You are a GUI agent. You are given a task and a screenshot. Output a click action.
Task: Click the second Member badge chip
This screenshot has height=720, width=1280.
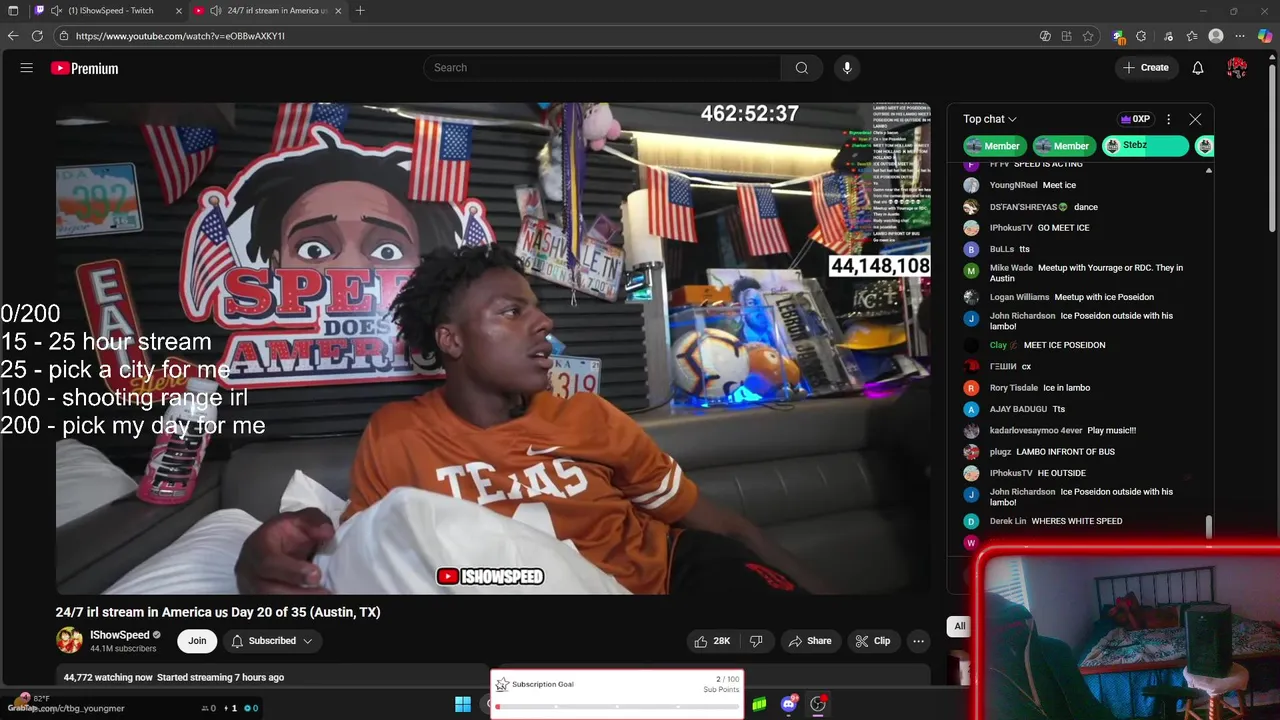(x=1063, y=146)
